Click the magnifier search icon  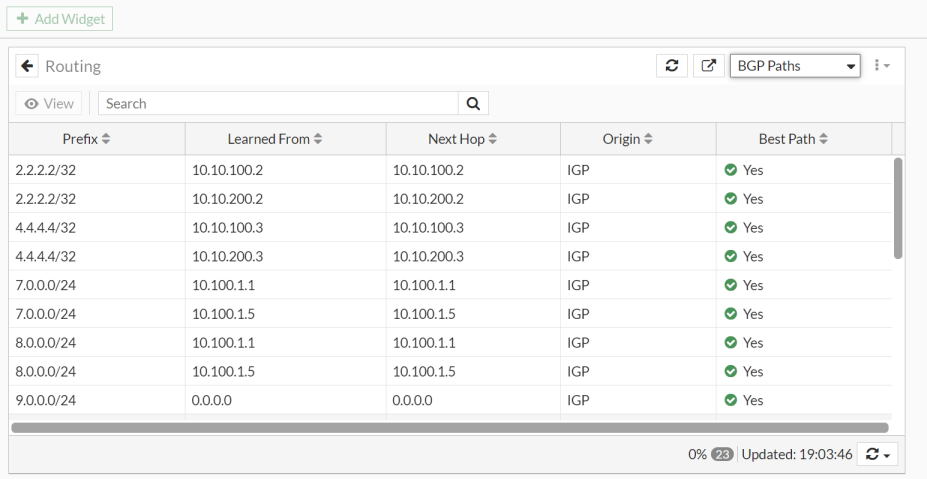(x=473, y=103)
